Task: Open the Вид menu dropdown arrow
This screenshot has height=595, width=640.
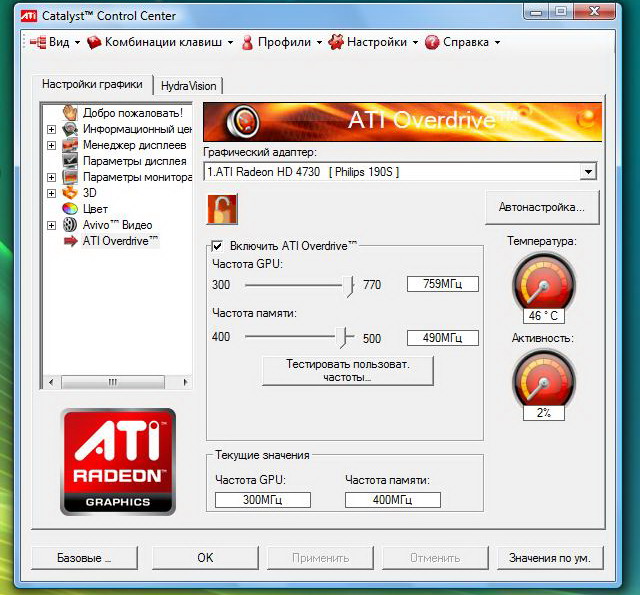Action: point(77,42)
